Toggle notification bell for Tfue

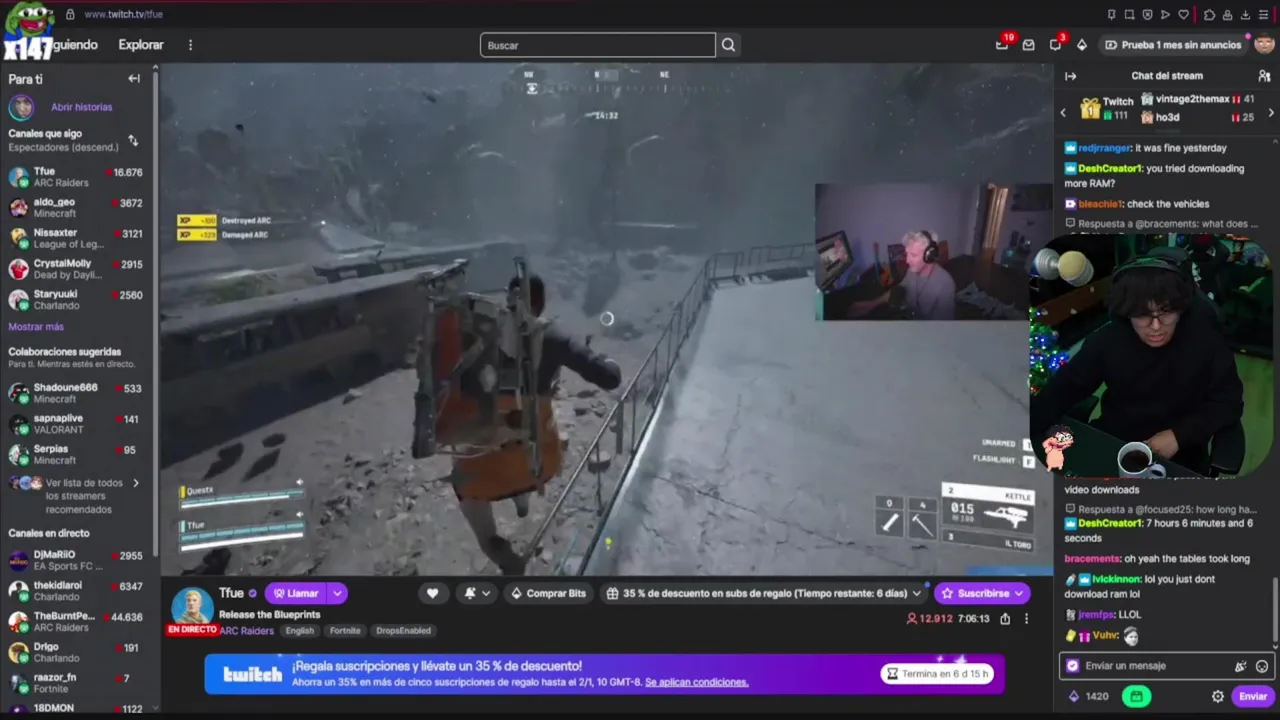[476, 593]
